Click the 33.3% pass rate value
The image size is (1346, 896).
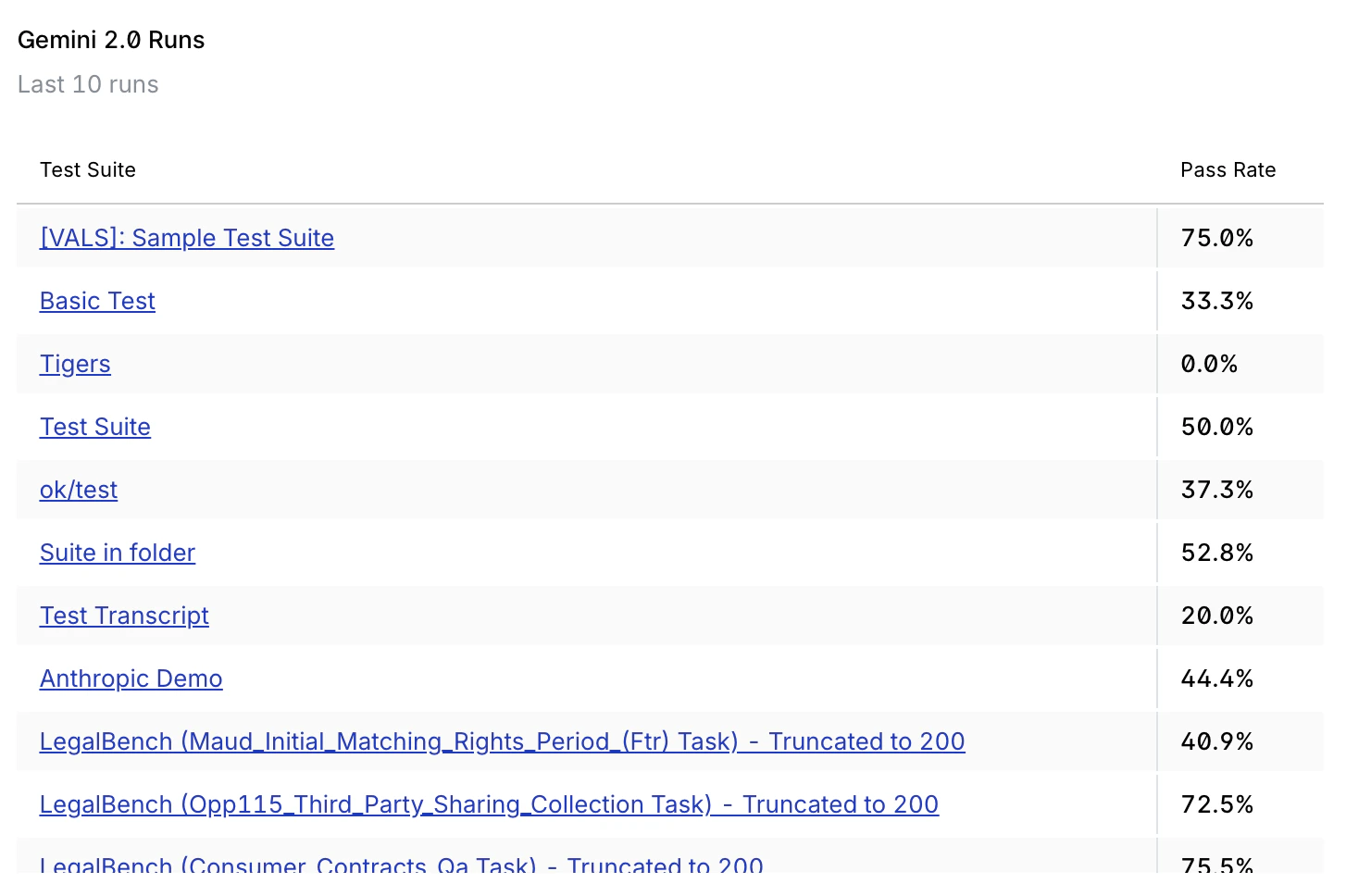(x=1216, y=301)
